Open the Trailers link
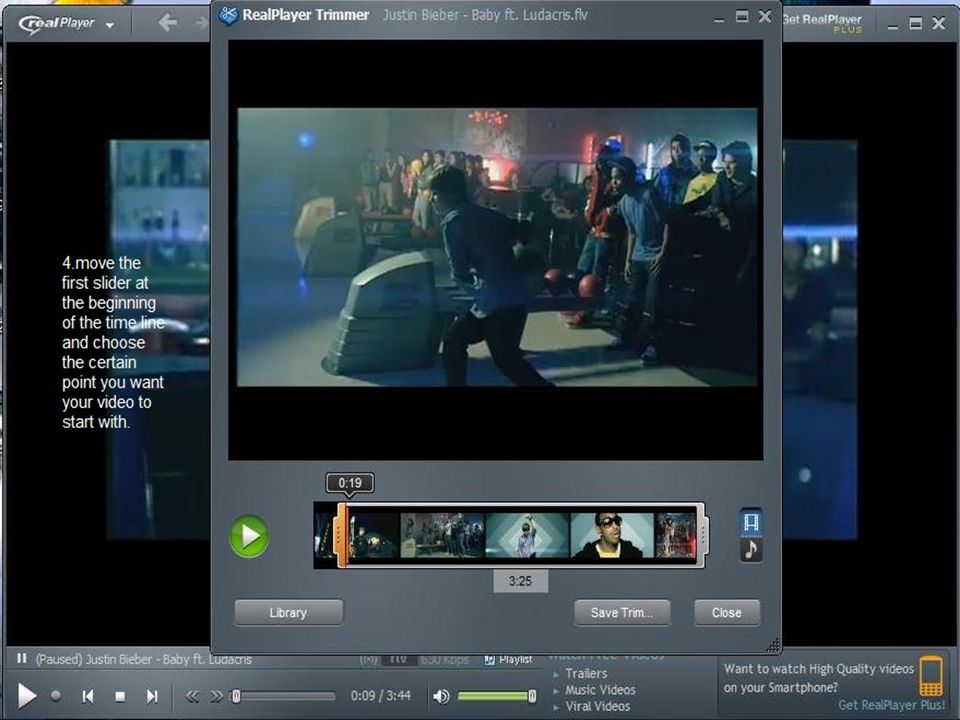Viewport: 960px width, 720px height. coord(586,673)
